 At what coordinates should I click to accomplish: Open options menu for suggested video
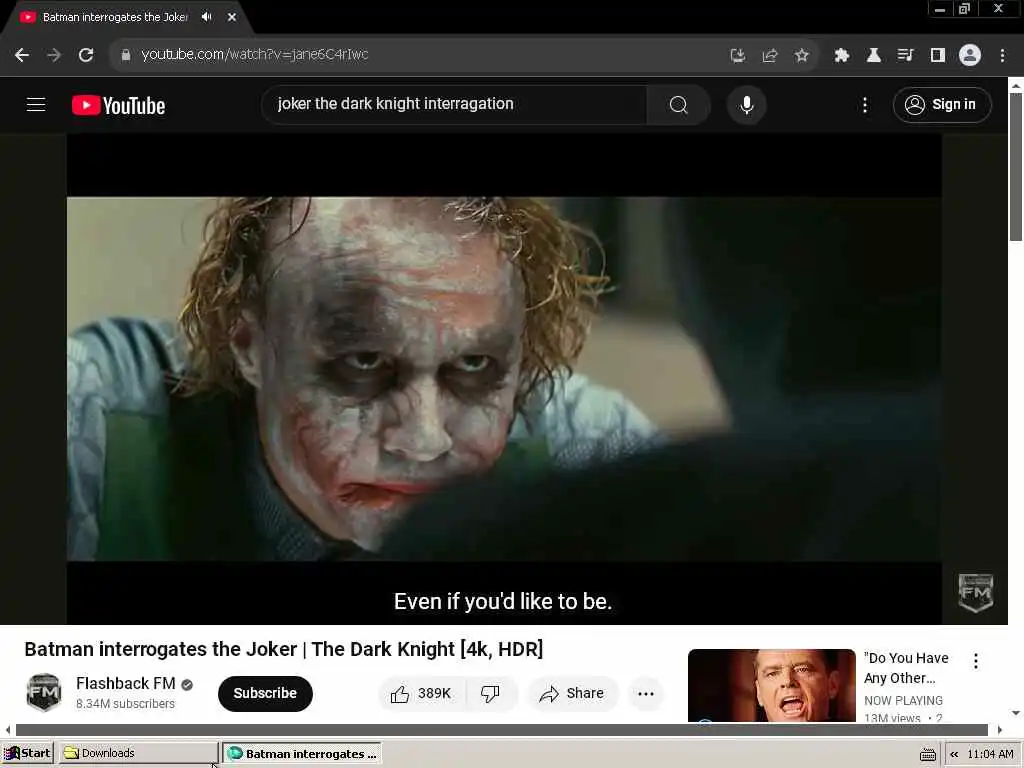[x=976, y=661]
